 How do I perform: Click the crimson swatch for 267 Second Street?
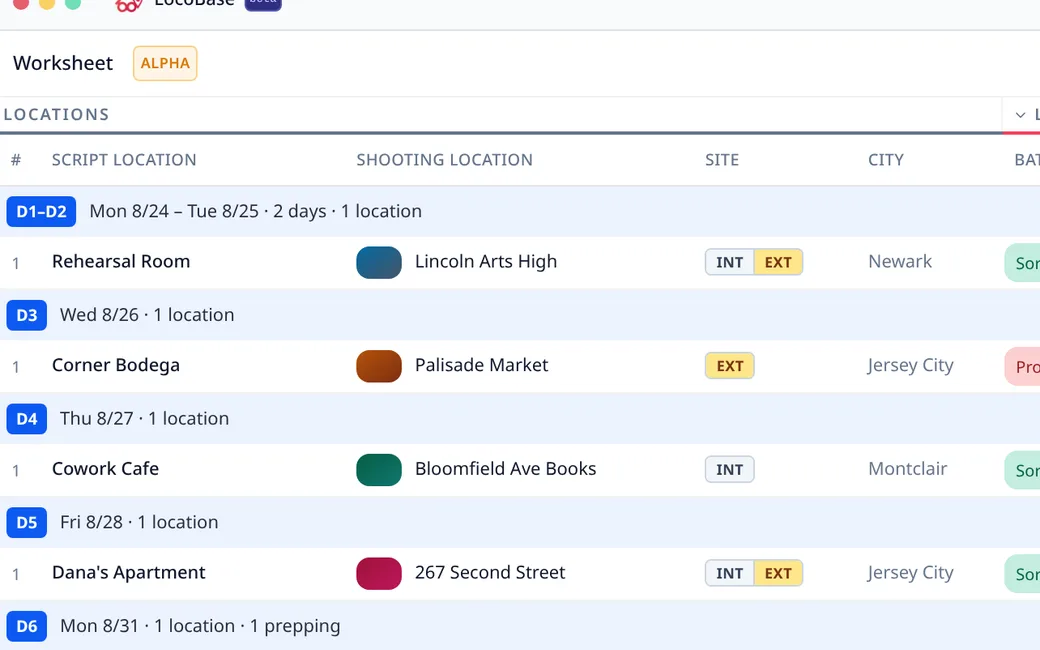click(x=379, y=573)
